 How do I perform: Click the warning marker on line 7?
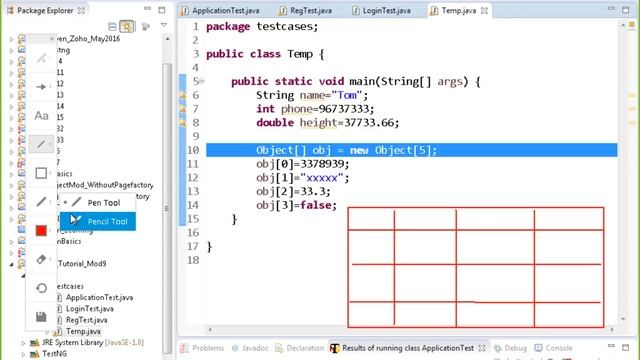182,109
